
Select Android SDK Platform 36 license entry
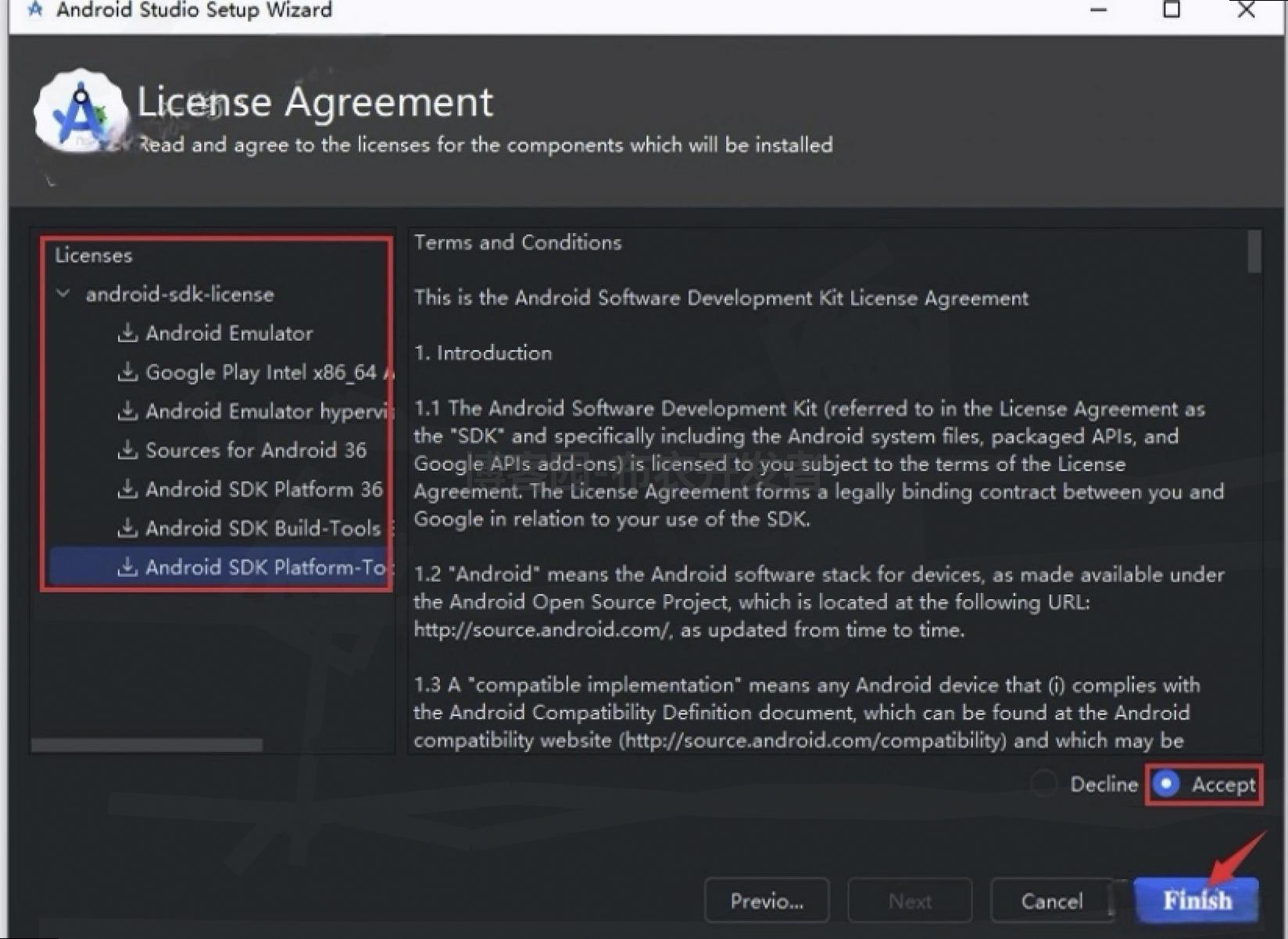click(263, 489)
